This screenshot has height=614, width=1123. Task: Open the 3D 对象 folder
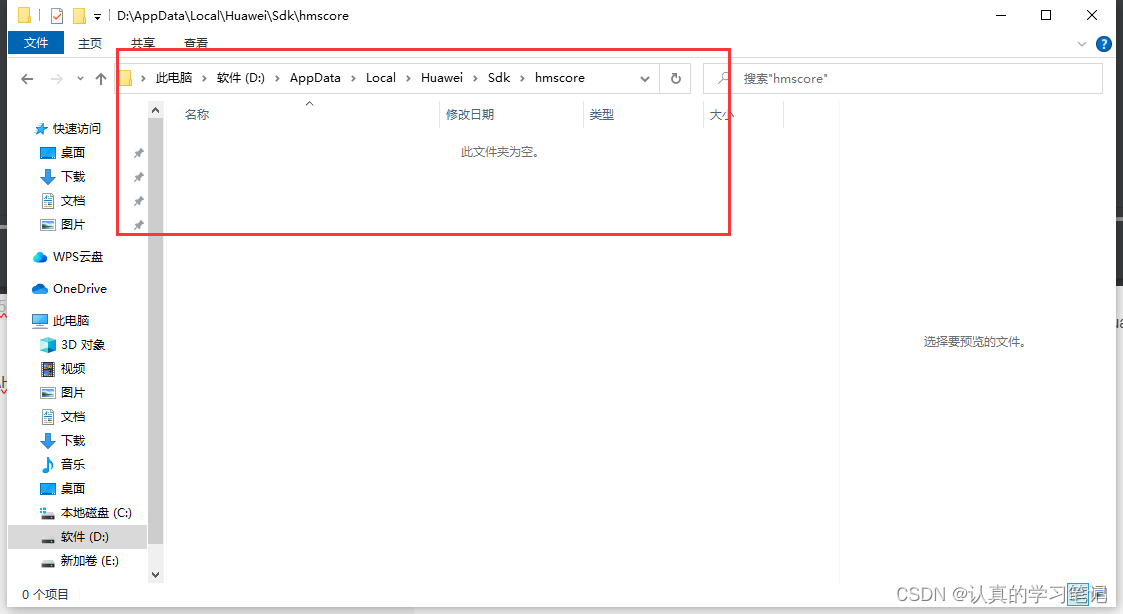82,345
